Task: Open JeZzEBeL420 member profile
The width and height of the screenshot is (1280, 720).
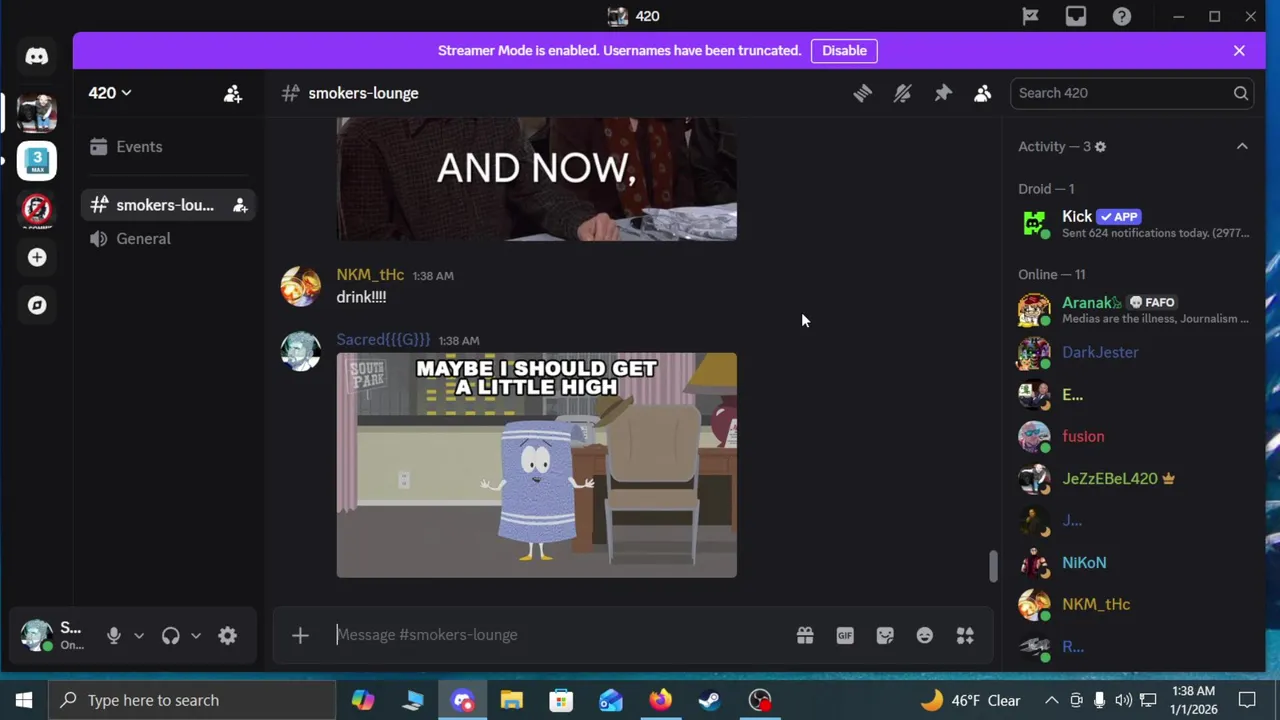Action: [x=1134, y=478]
